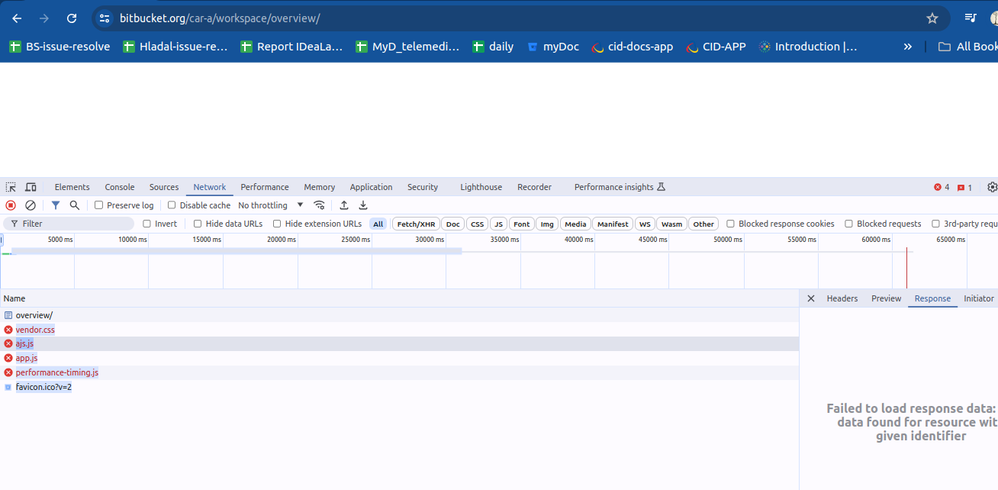Open the All Bookmarks folder
The image size is (998, 490).
tap(967, 46)
